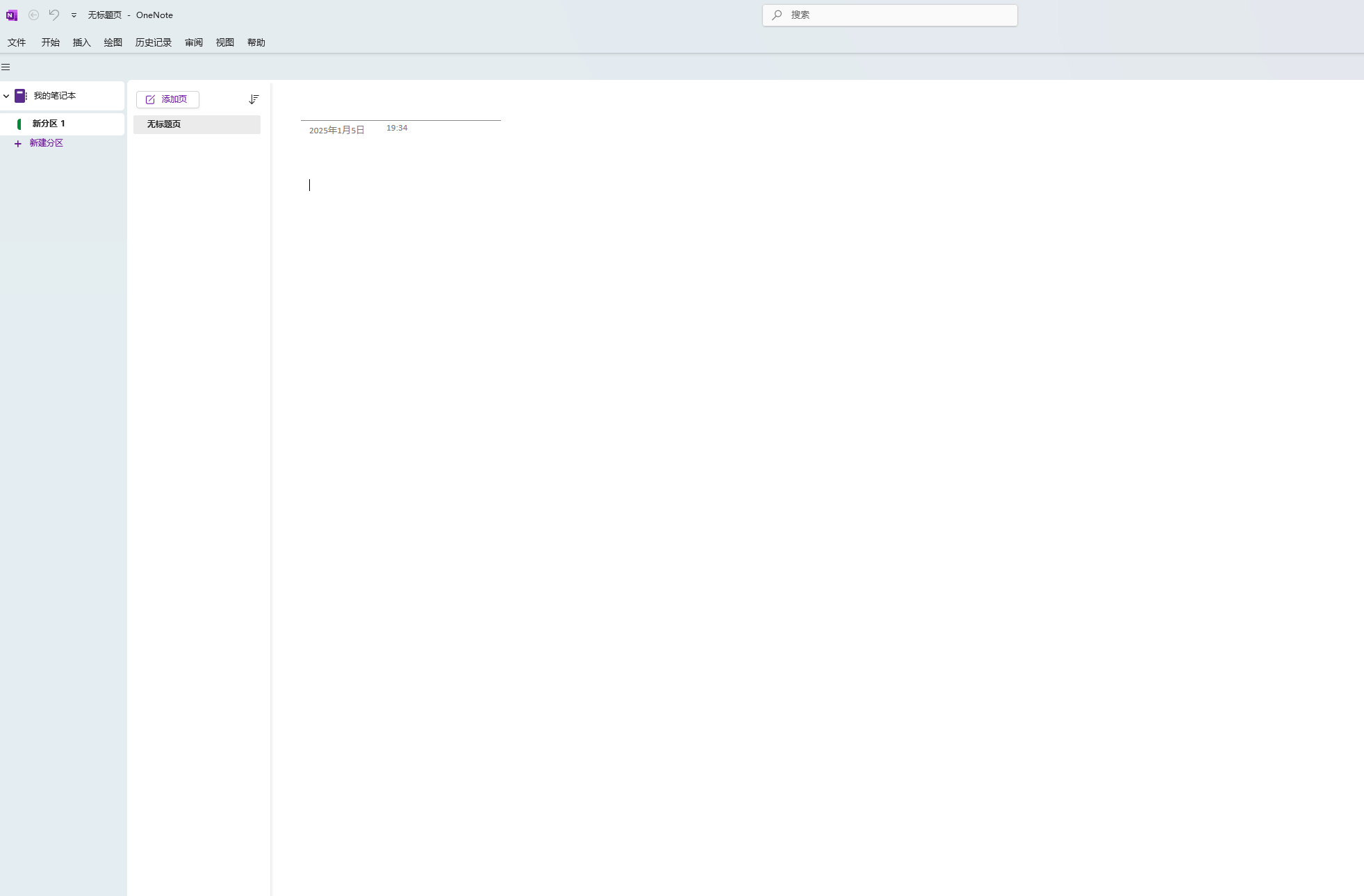Click the purple 我的笔记本 notebook icon
The width and height of the screenshot is (1364, 896).
[x=21, y=96]
